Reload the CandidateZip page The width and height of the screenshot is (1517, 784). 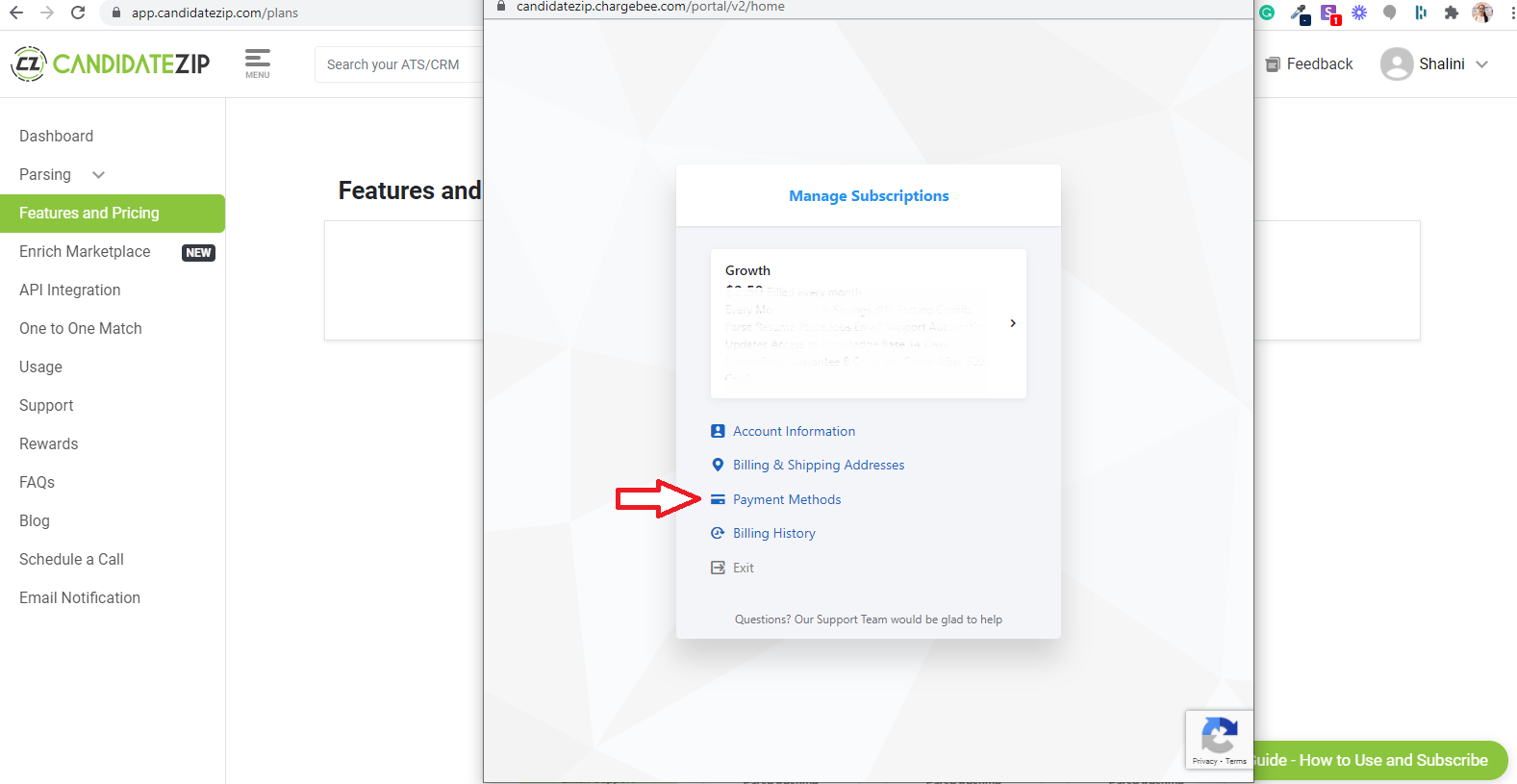(78, 13)
